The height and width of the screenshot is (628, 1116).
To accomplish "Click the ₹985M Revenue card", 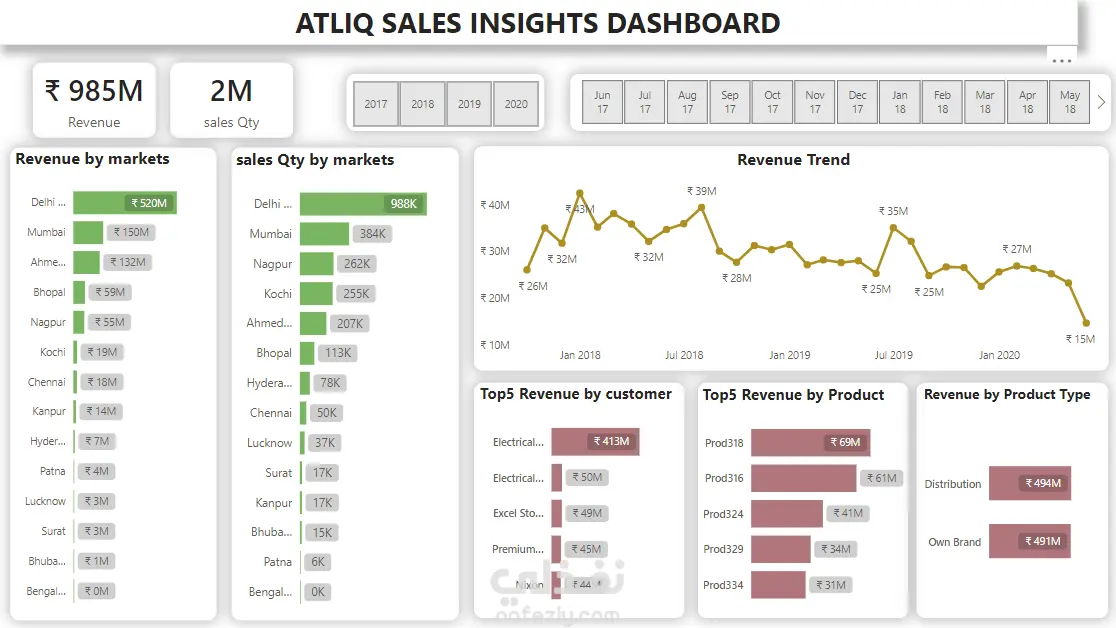I will coord(94,100).
